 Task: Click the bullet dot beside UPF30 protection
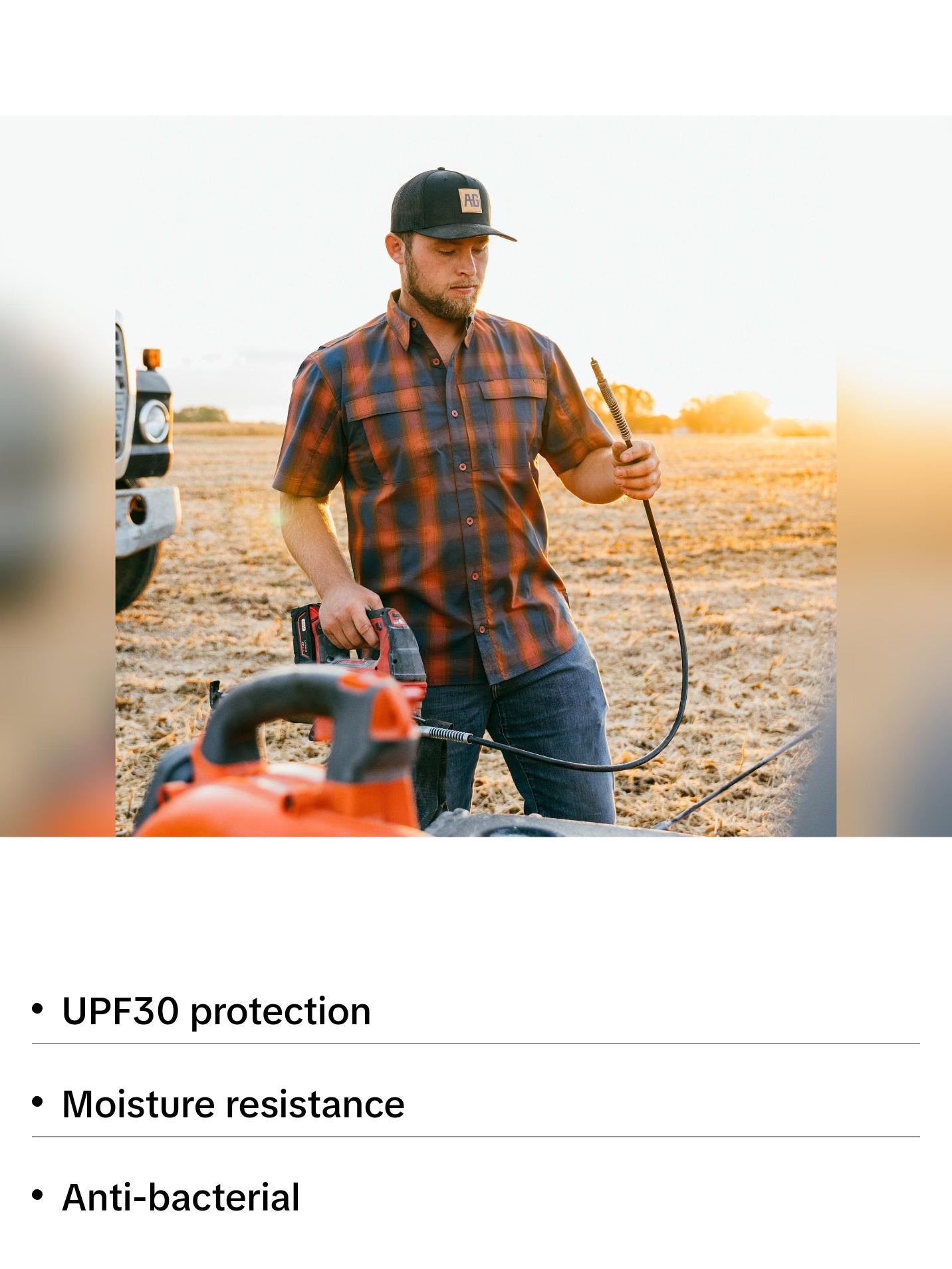37,1010
